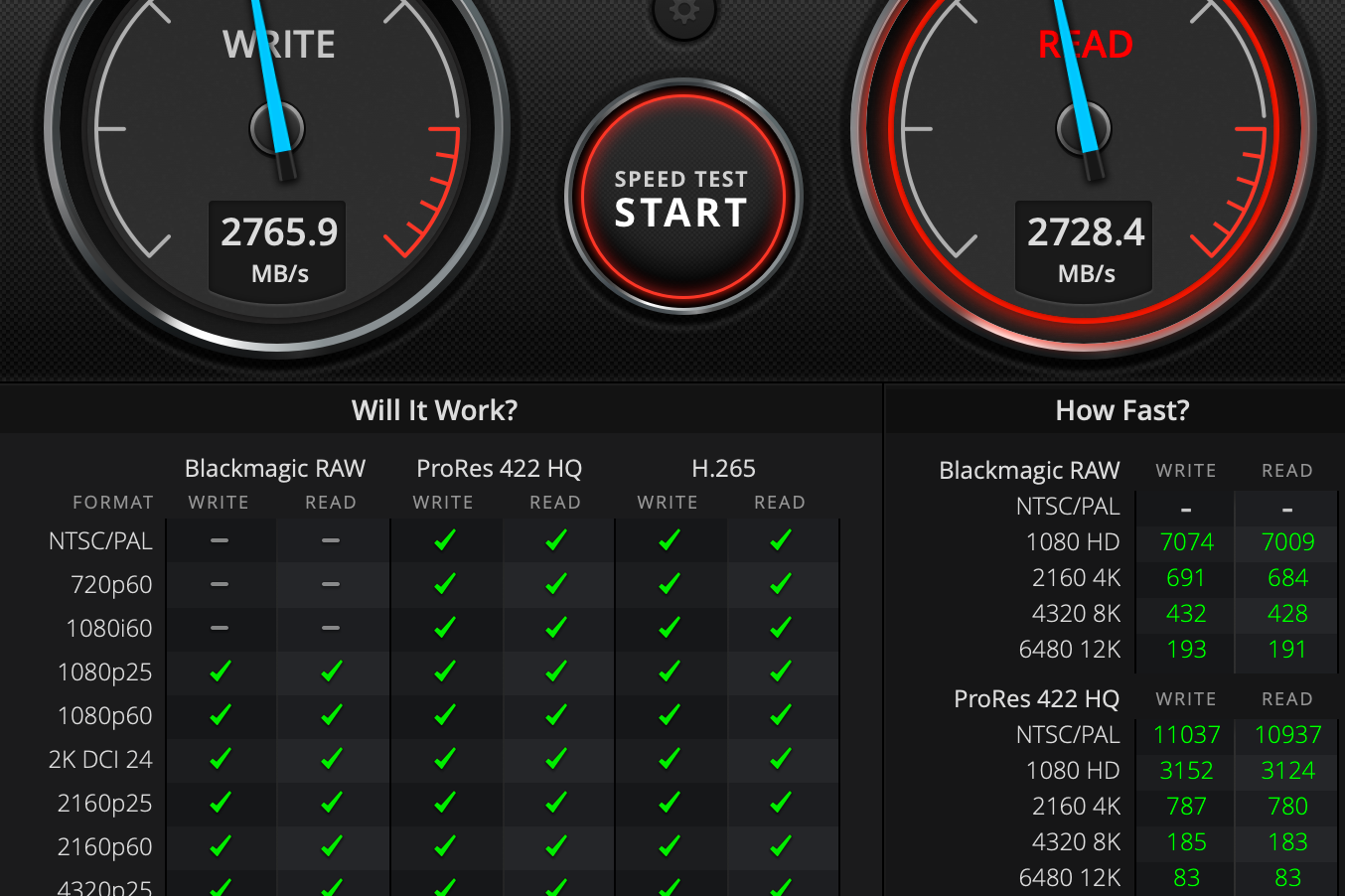Click Blackmagic RAW write checkmark for 2160p60
The height and width of the screenshot is (896, 1345).
(x=221, y=846)
